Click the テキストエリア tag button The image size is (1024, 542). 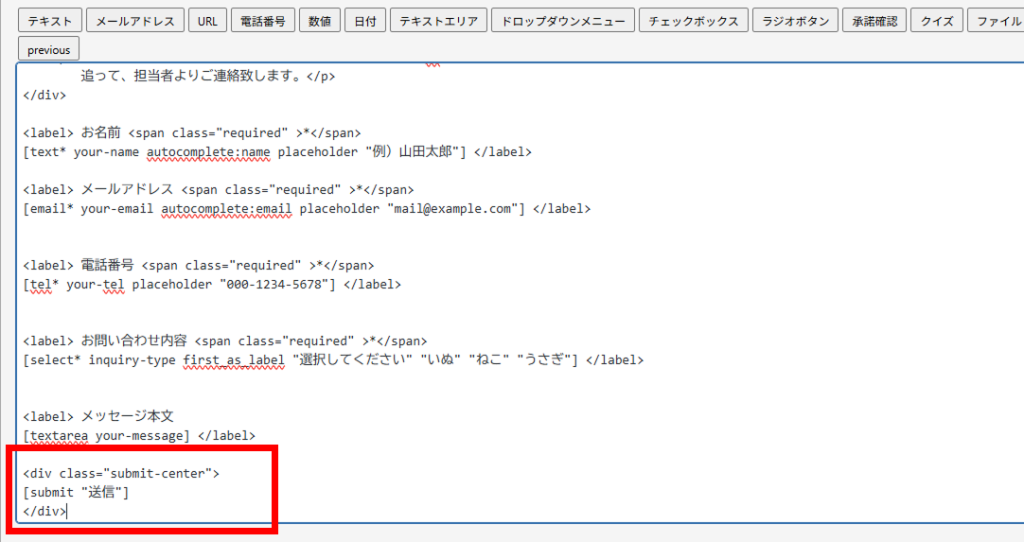pyautogui.click(x=439, y=21)
